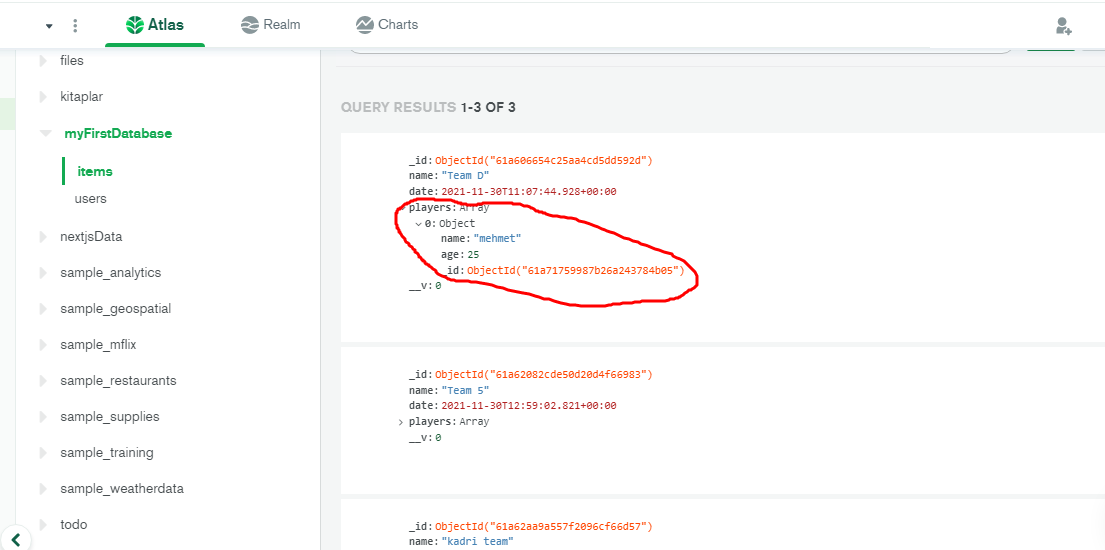The image size is (1105, 550).
Task: Collapse the sidebar with the arrow button
Action: [x=16, y=540]
